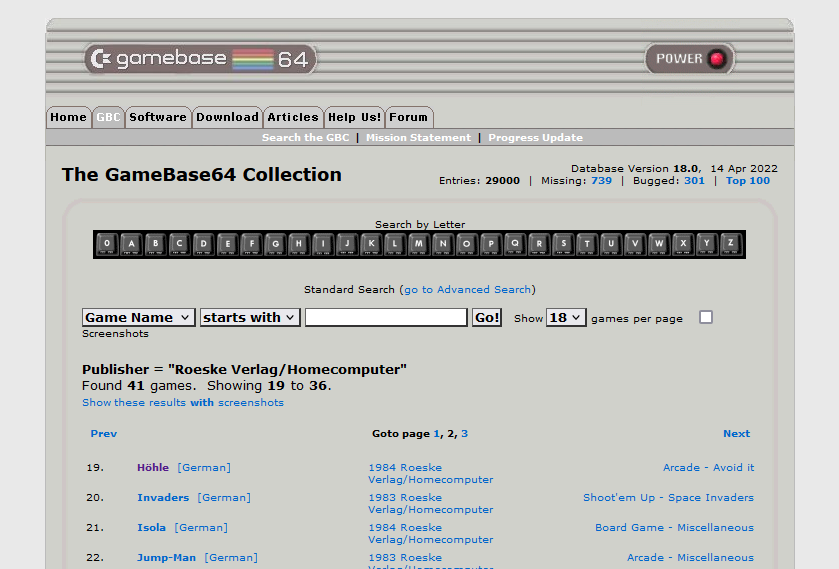Screen dimensions: 839x569
Task: Focus the search text input field
Action: (386, 317)
